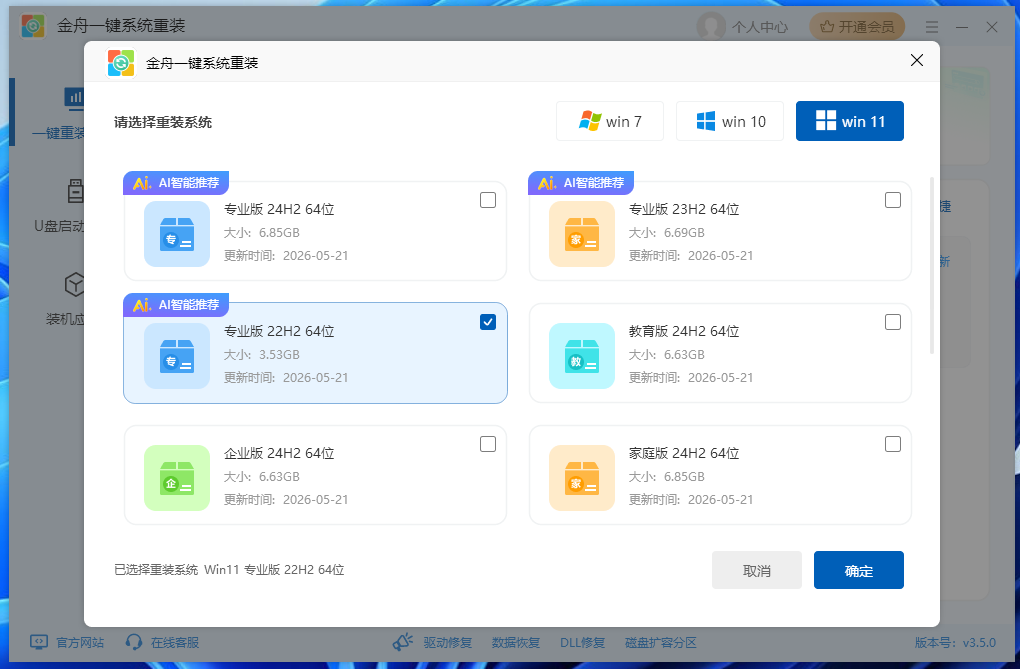Open DLL修复 link

[583, 642]
